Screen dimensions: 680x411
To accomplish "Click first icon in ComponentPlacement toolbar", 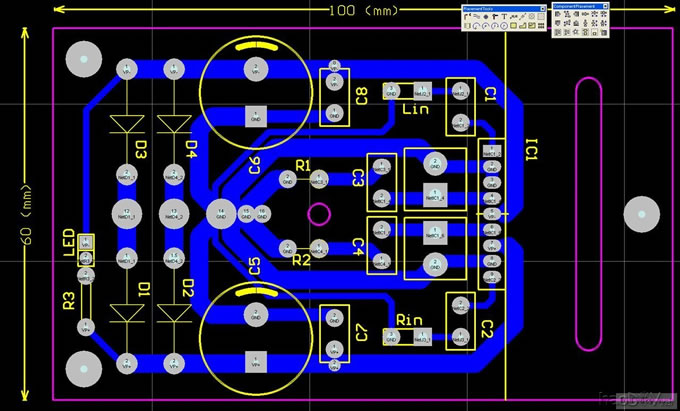I will point(558,14).
